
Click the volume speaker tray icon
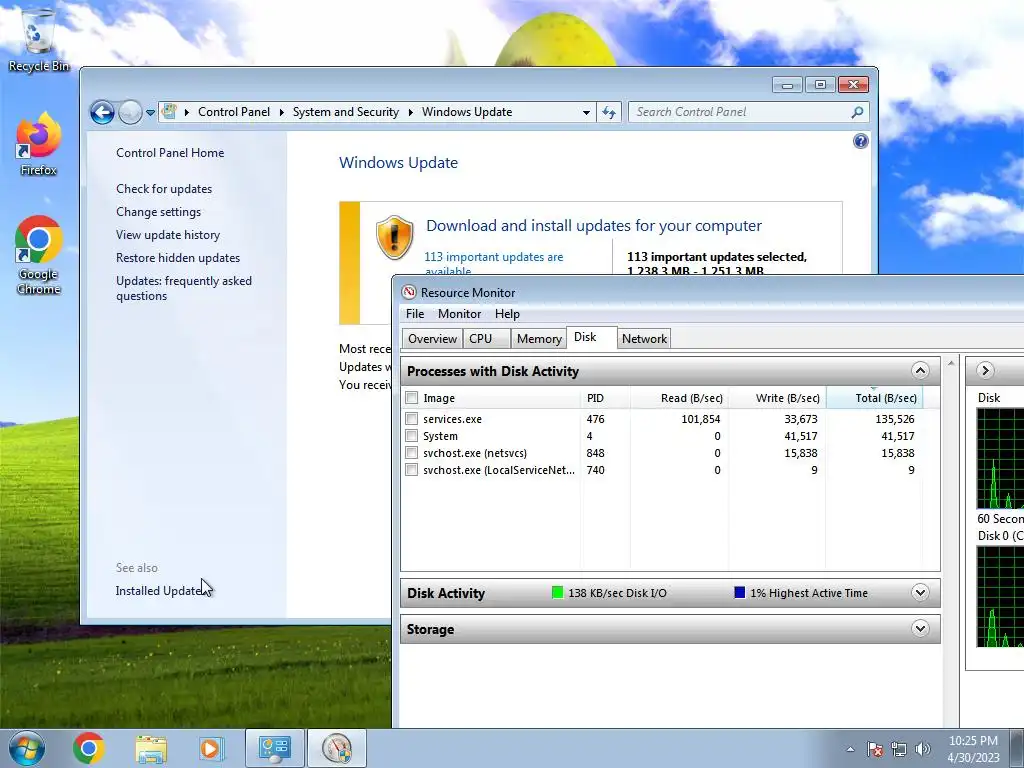click(x=922, y=749)
